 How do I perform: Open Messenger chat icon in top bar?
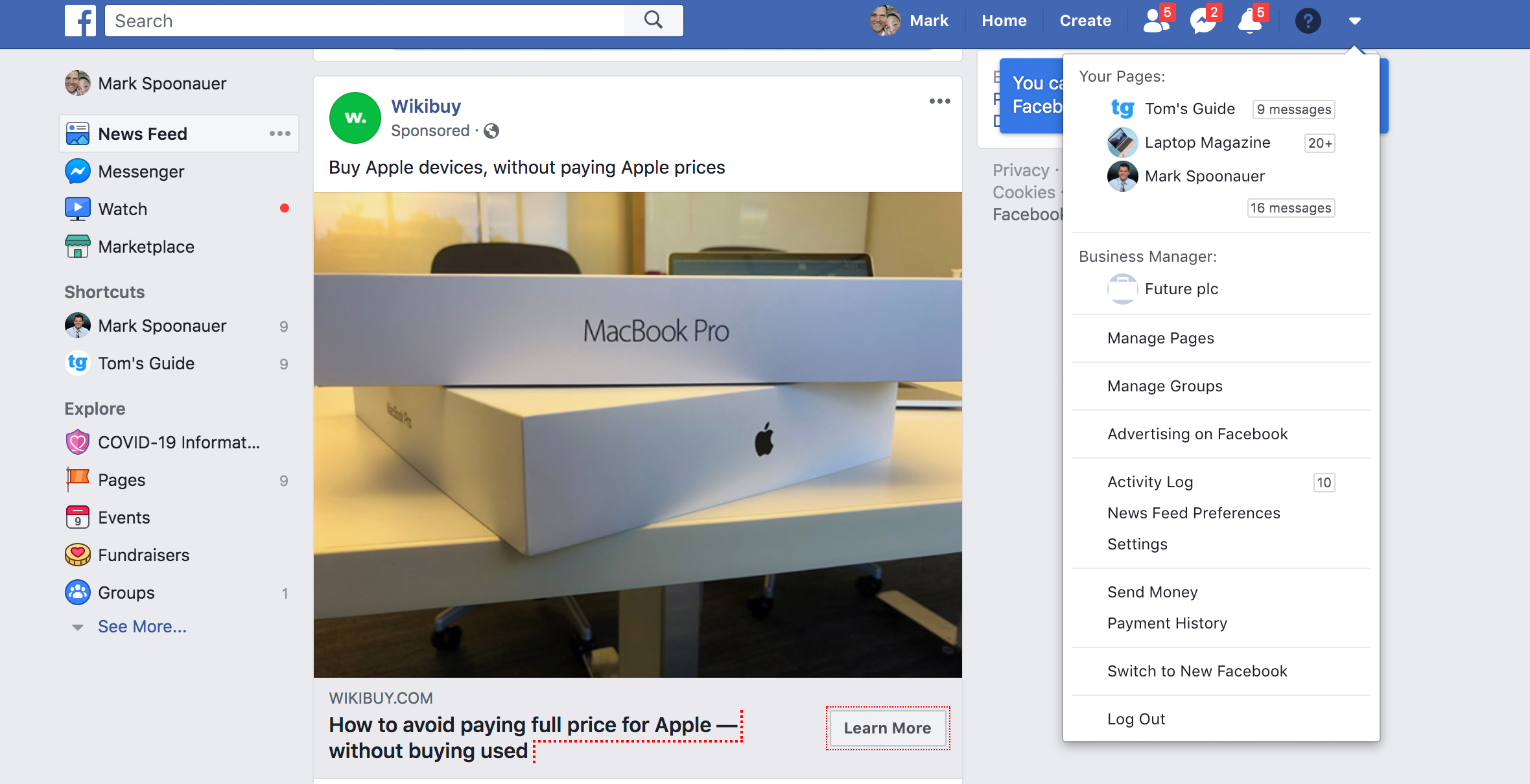point(1204,21)
